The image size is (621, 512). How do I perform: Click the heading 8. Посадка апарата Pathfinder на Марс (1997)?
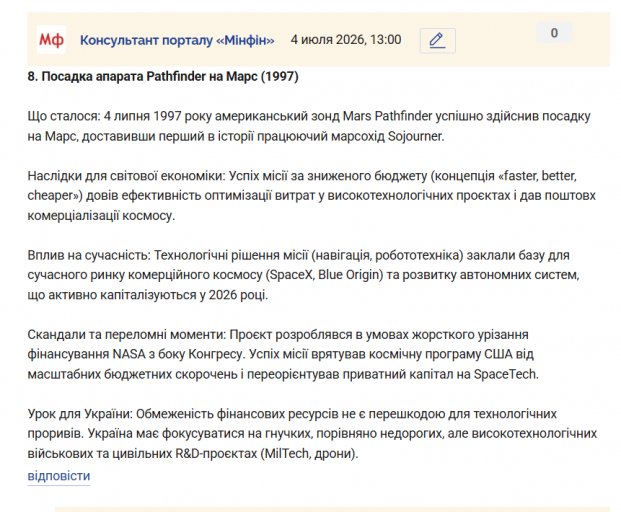pos(163,76)
